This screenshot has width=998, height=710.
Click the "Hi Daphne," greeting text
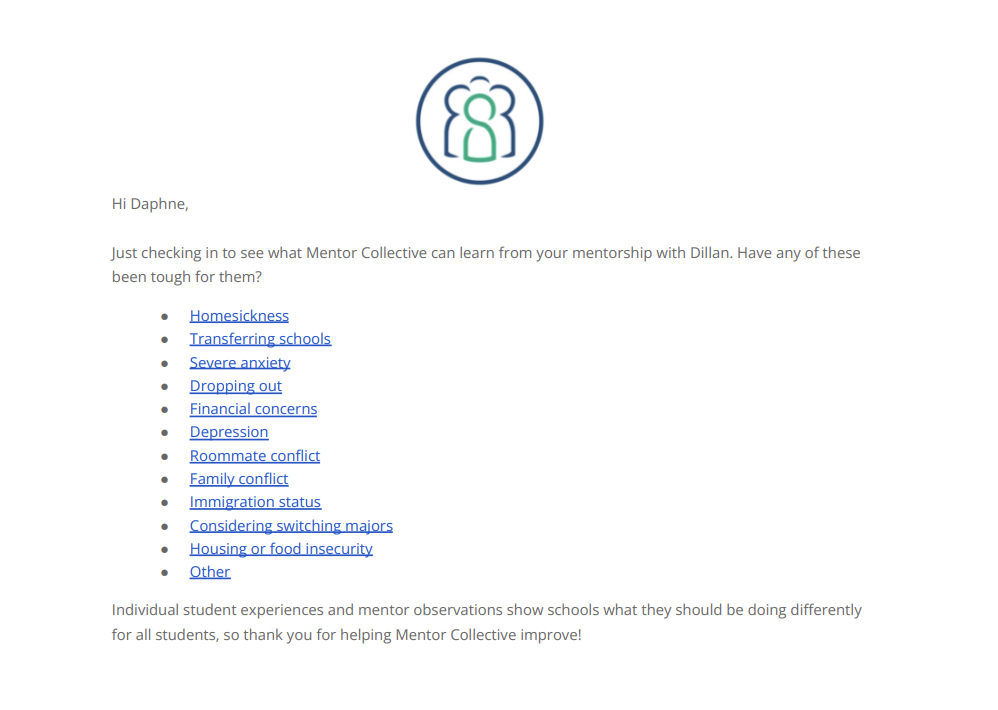pyautogui.click(x=150, y=204)
